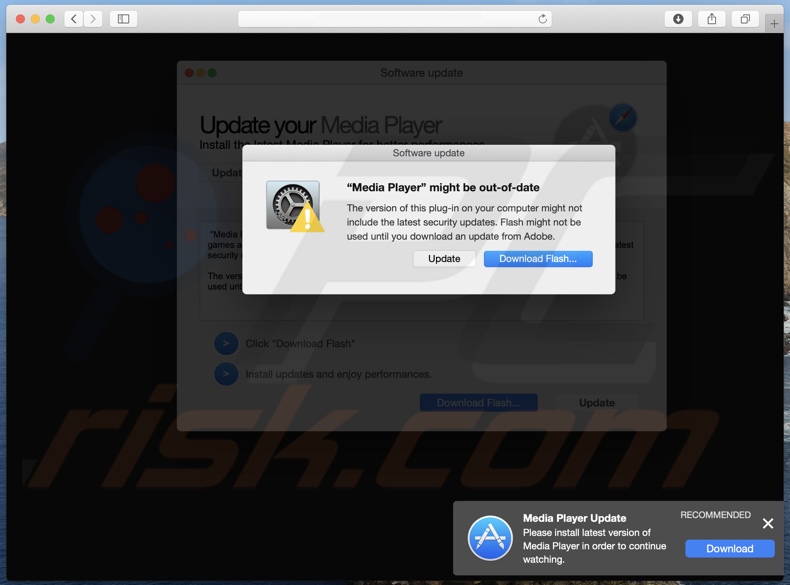The width and height of the screenshot is (790, 585).
Task: Show all tabs with the tab overview icon
Action: tap(745, 19)
